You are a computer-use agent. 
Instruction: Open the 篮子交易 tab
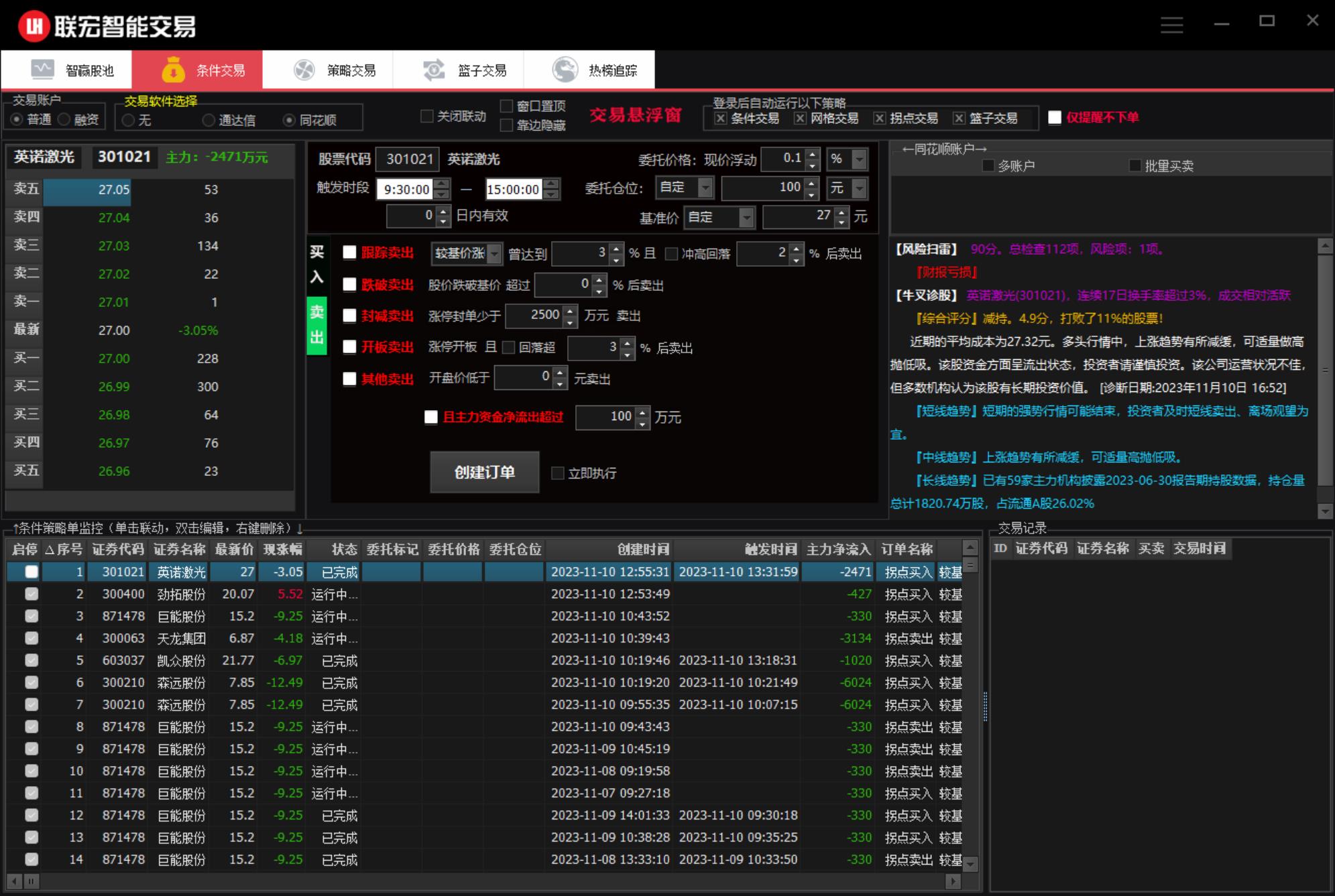[459, 70]
